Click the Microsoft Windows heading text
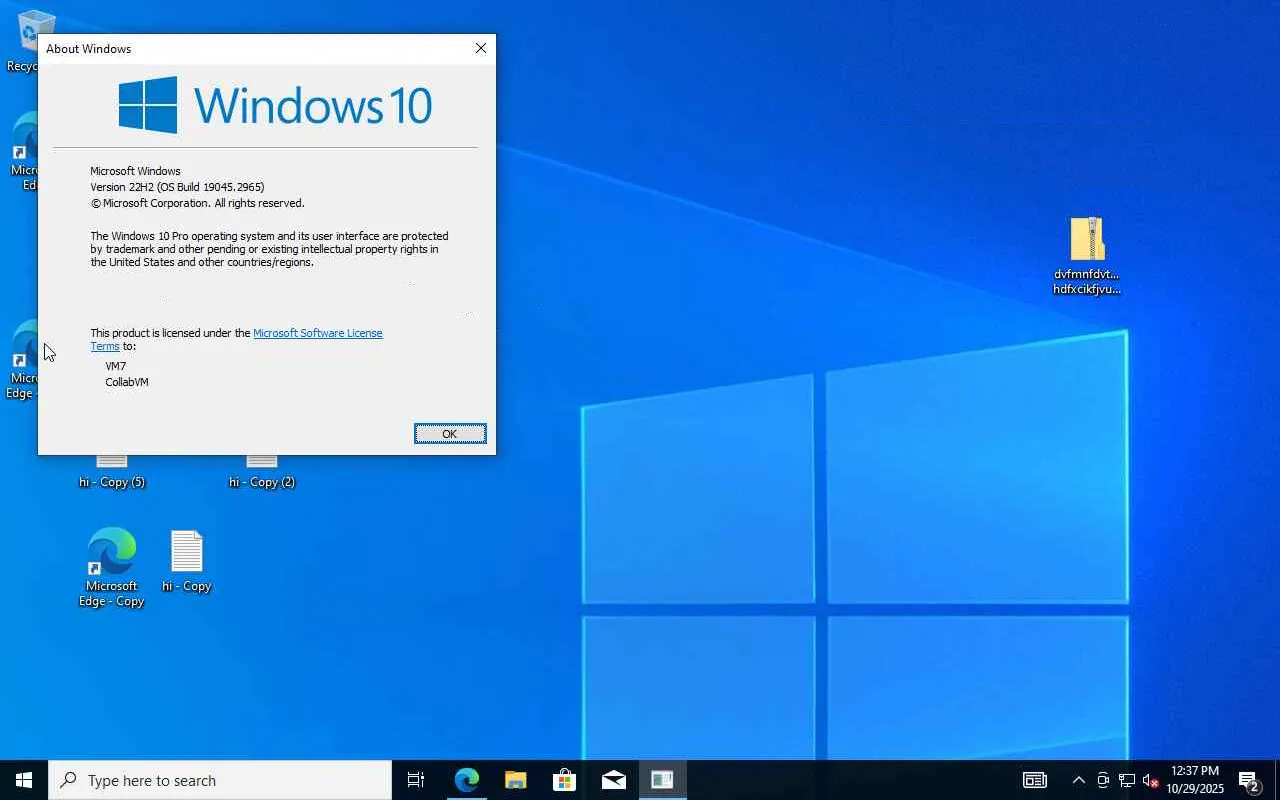Screen dimensions: 1280x800 pos(135,171)
